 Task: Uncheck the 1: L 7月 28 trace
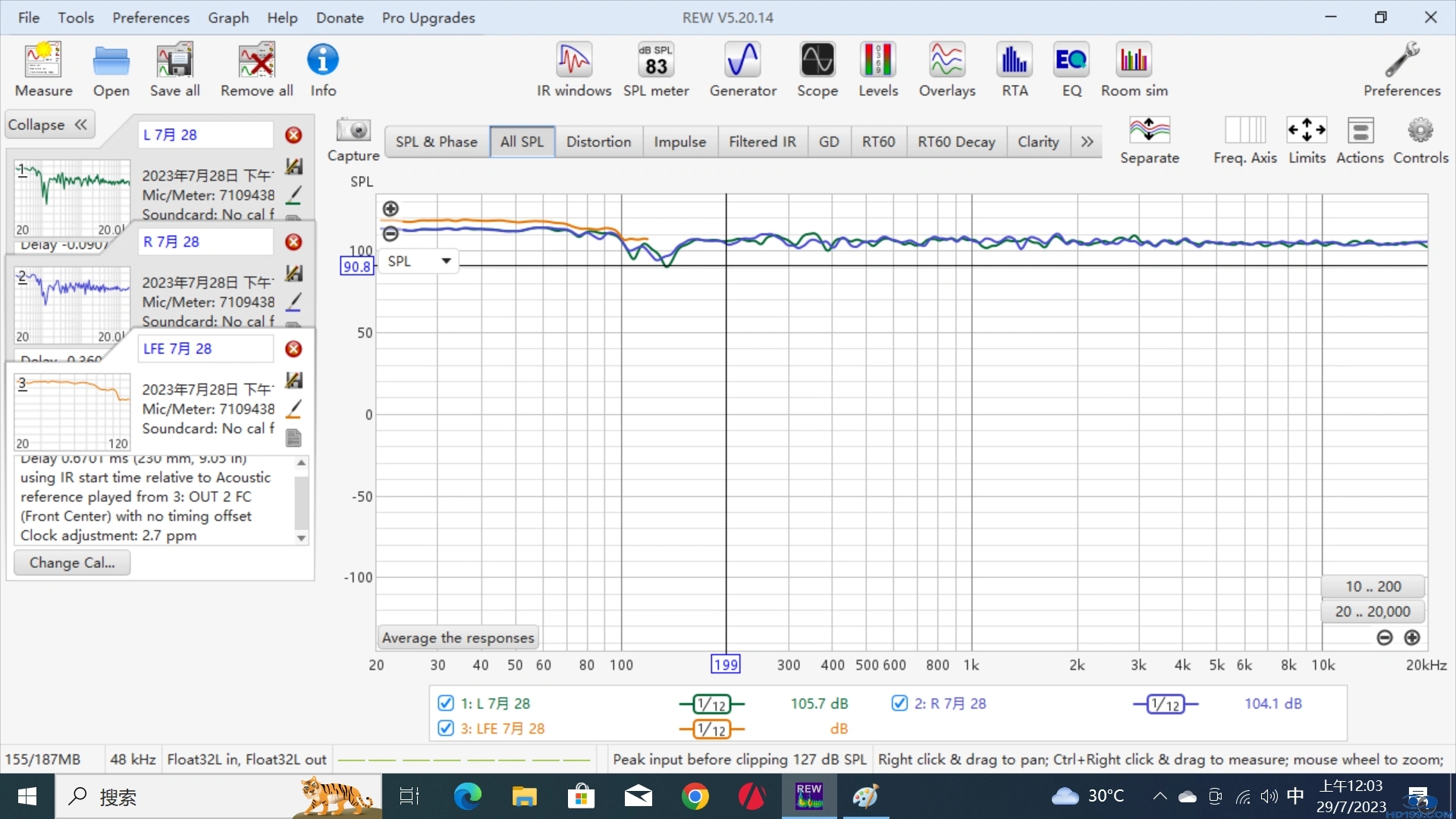[x=446, y=704]
